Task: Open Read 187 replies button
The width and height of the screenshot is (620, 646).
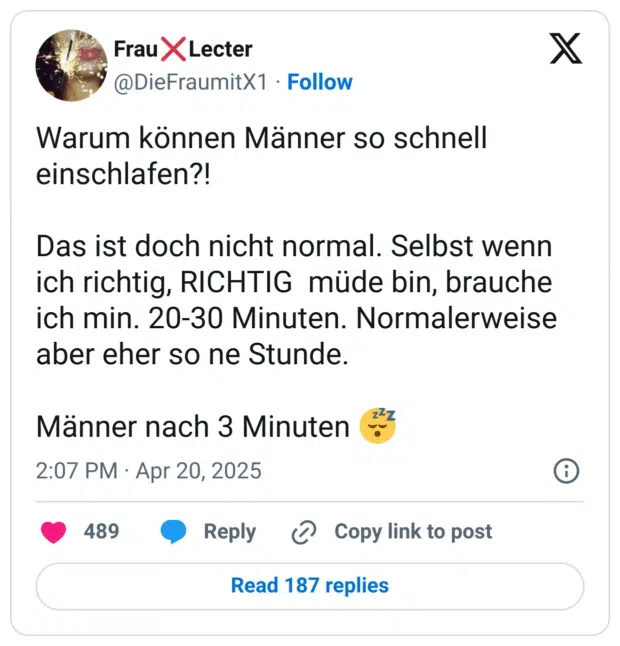Action: click(309, 586)
